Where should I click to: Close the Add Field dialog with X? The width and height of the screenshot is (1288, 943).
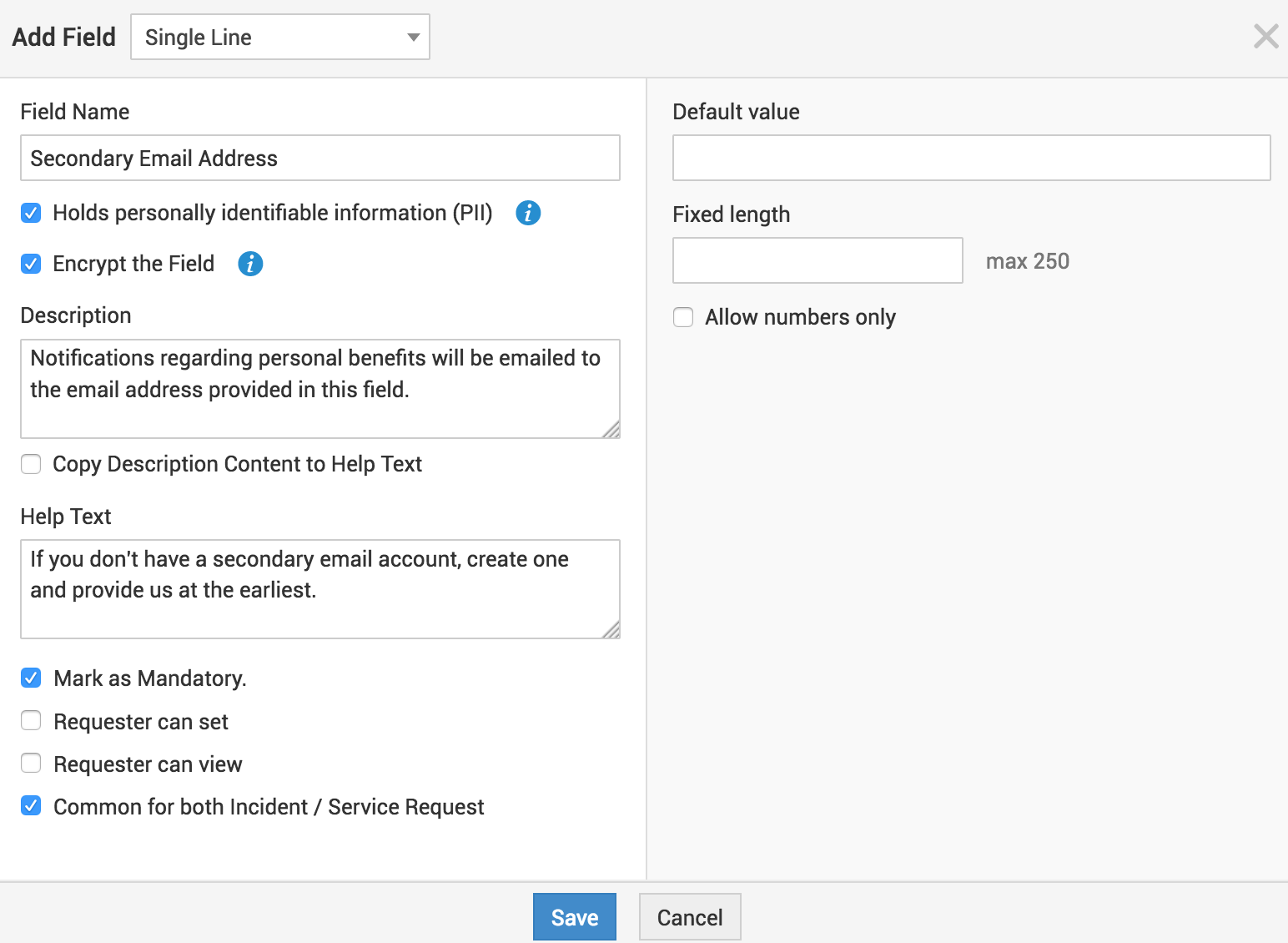[x=1265, y=37]
